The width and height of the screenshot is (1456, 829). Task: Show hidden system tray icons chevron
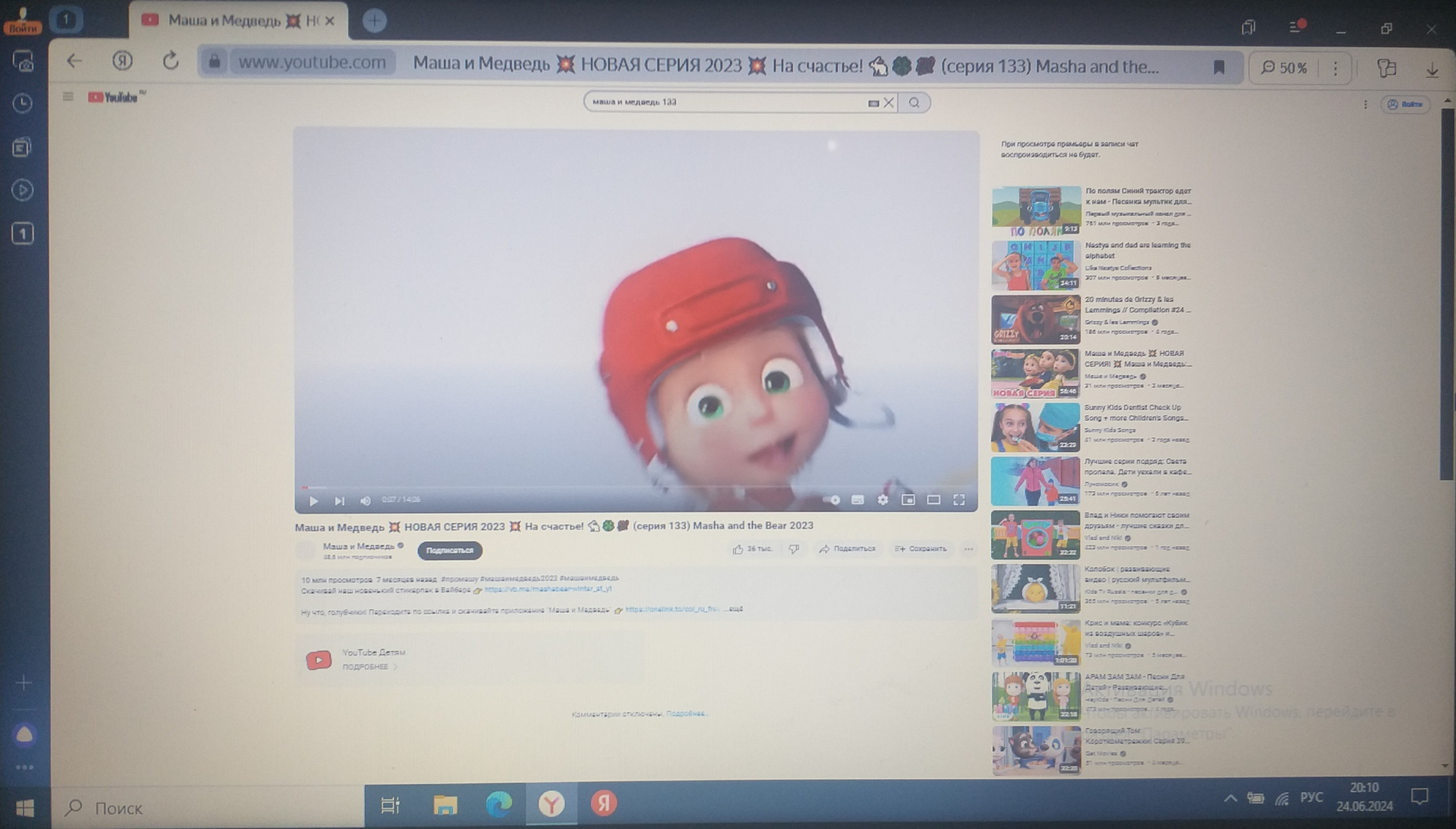1231,798
